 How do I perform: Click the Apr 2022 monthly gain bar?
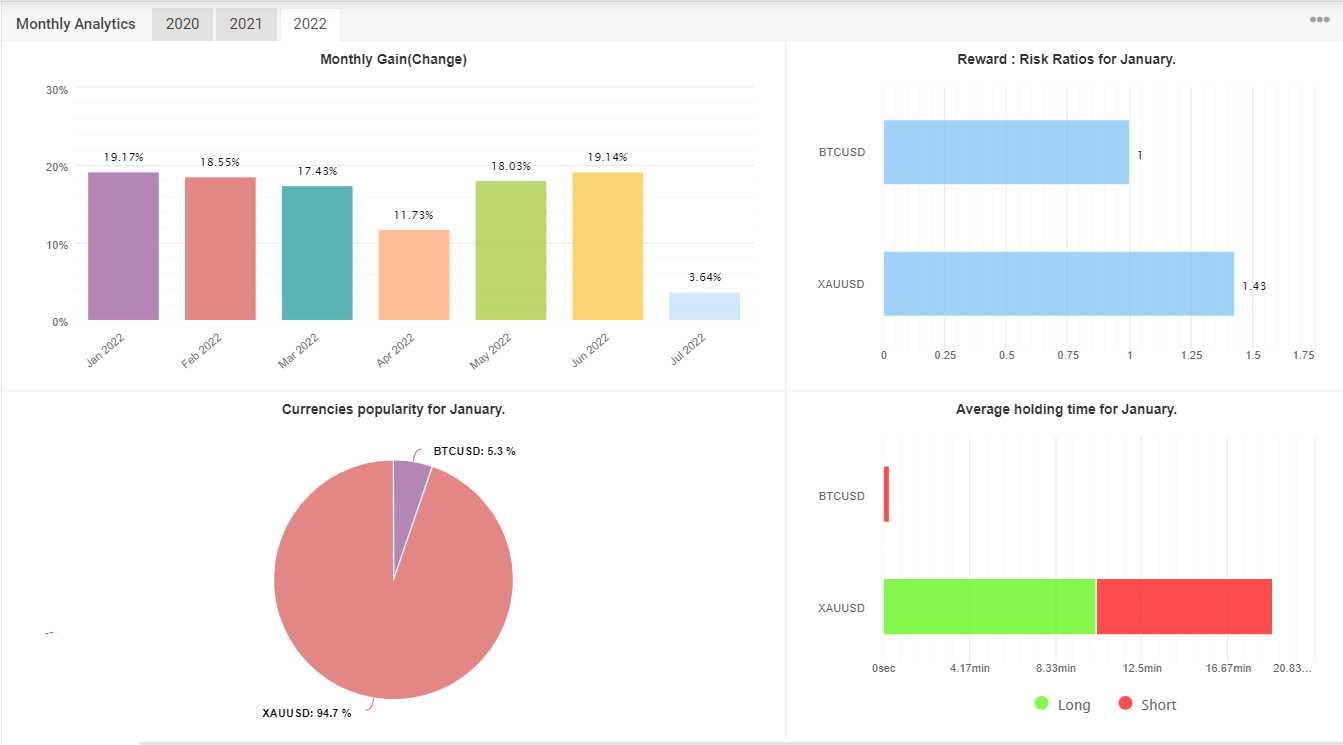[x=414, y=275]
